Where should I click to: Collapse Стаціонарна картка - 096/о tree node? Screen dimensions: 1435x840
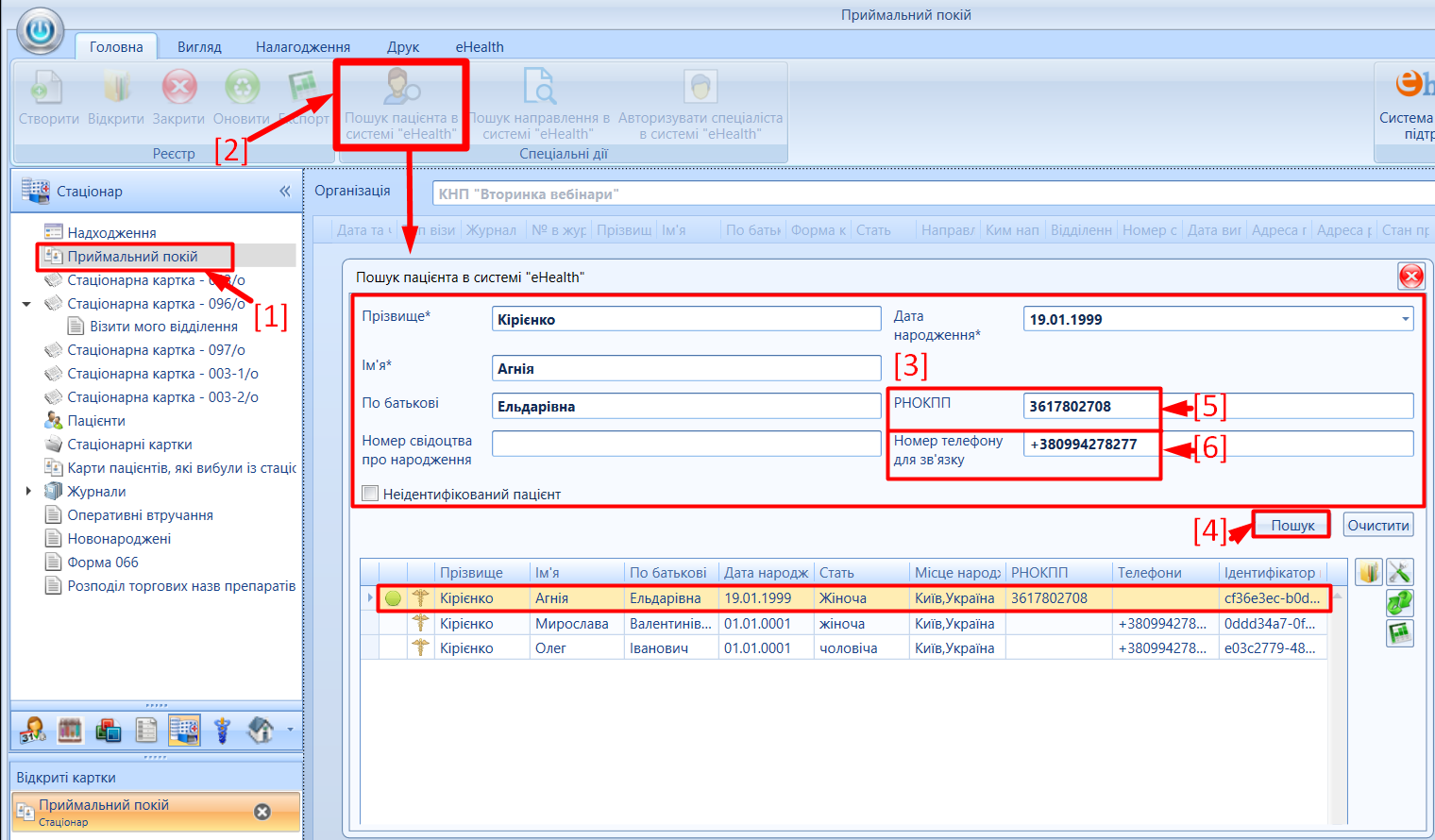point(26,304)
